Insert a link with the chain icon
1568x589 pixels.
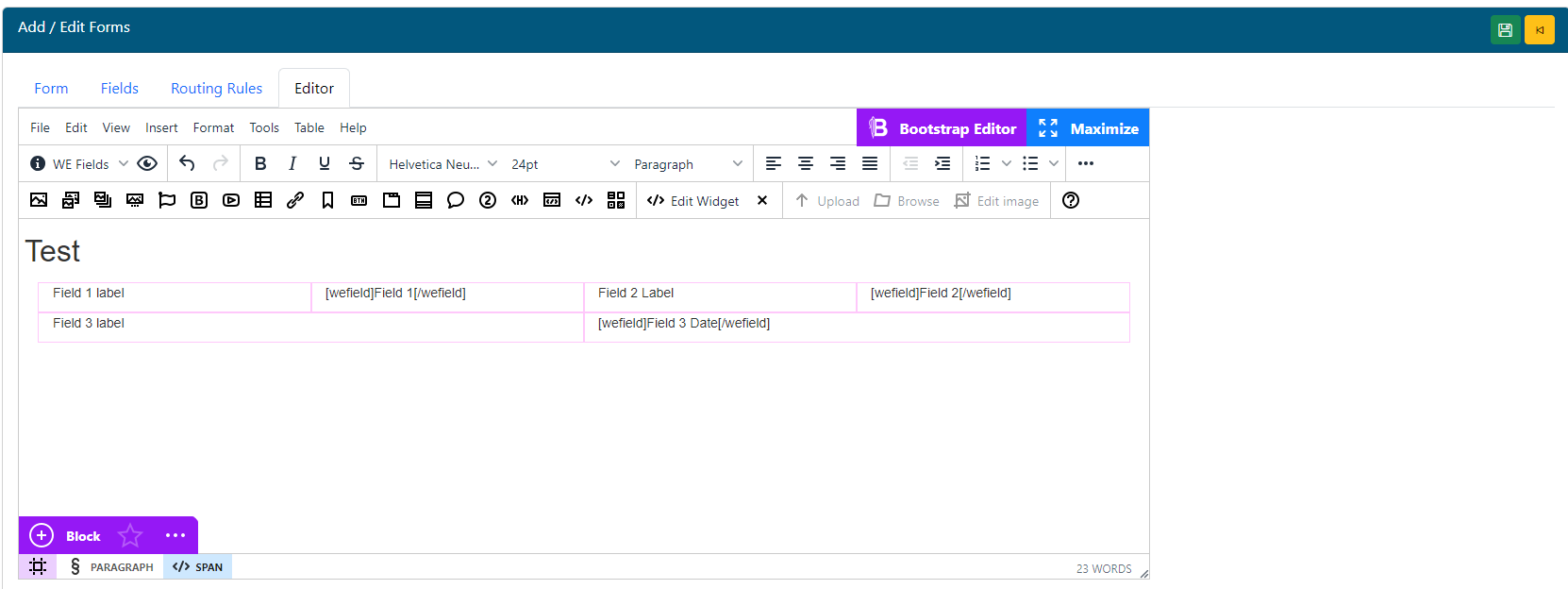[295, 200]
